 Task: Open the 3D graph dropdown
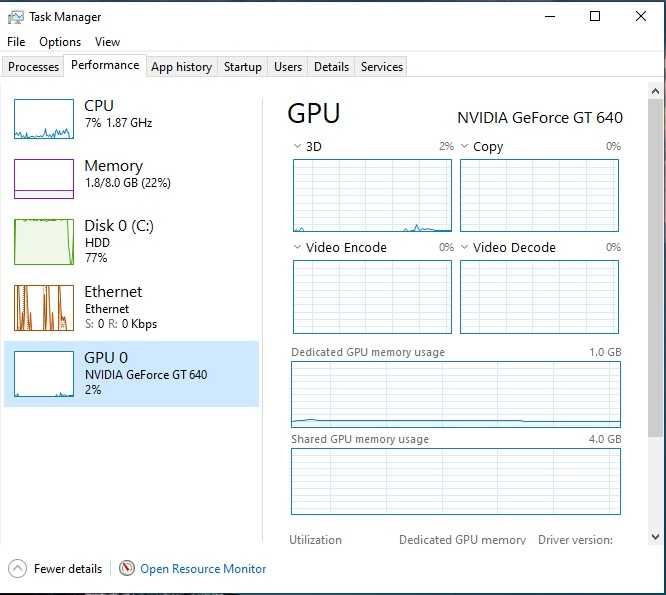click(298, 147)
